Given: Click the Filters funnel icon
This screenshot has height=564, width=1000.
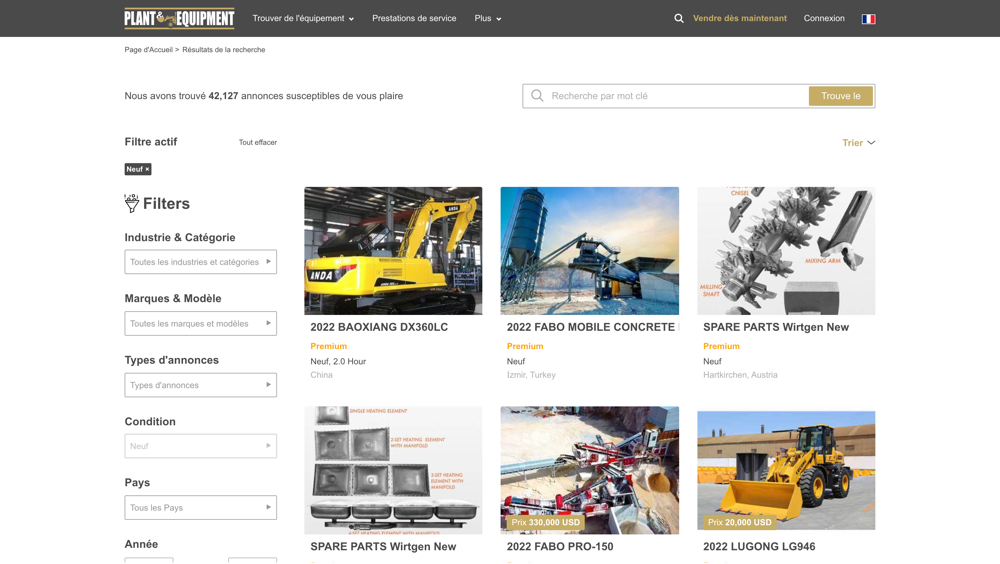Looking at the screenshot, I should point(131,203).
